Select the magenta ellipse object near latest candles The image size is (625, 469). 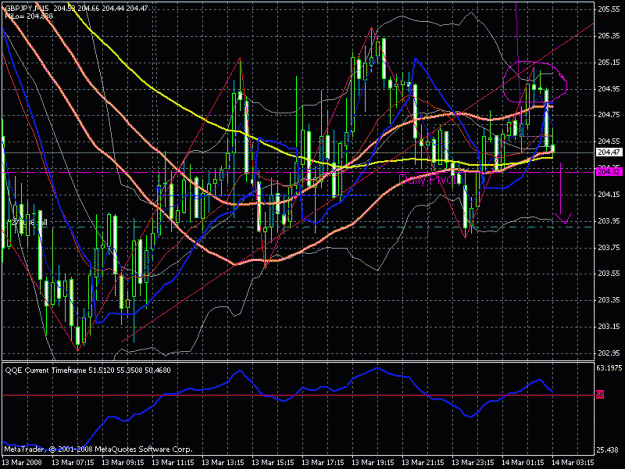tap(535, 81)
